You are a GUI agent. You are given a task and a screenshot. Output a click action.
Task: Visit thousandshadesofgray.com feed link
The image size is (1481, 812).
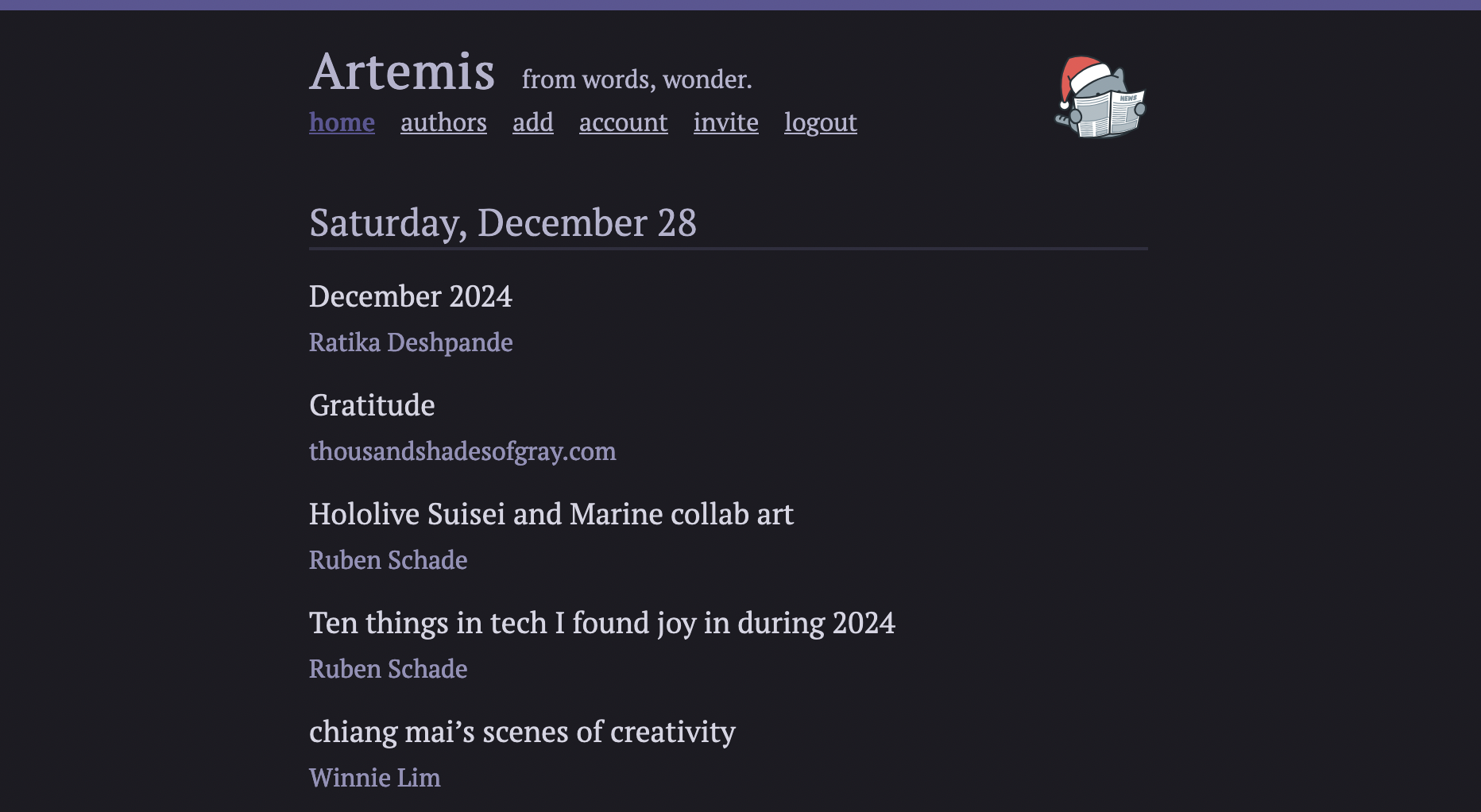coord(462,451)
